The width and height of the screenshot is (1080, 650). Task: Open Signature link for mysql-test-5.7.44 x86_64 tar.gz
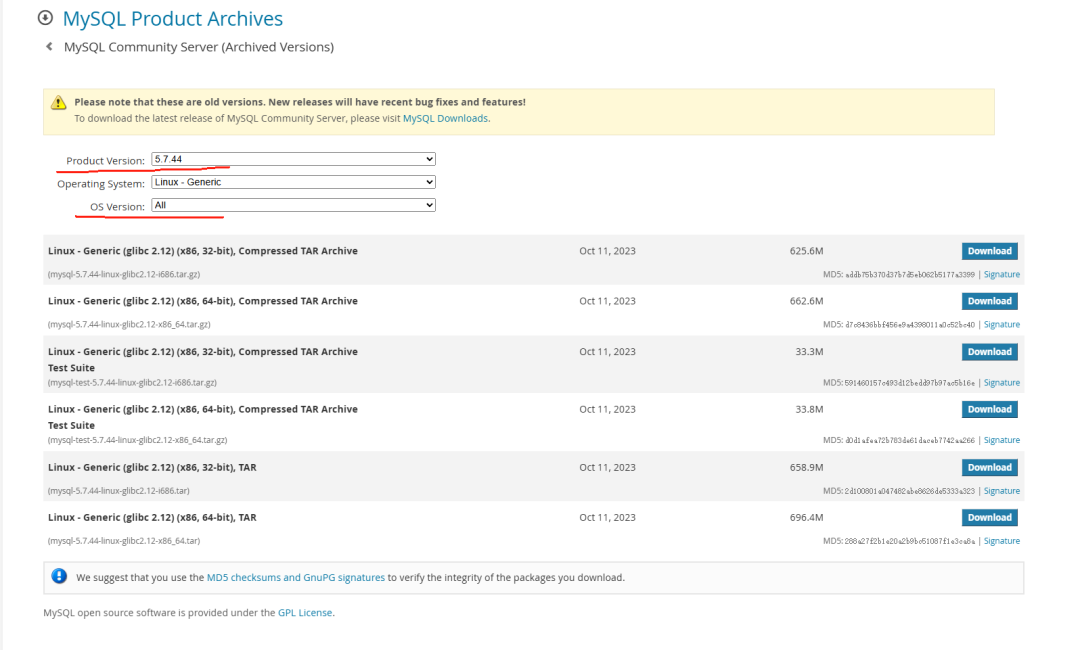[x=1001, y=440]
